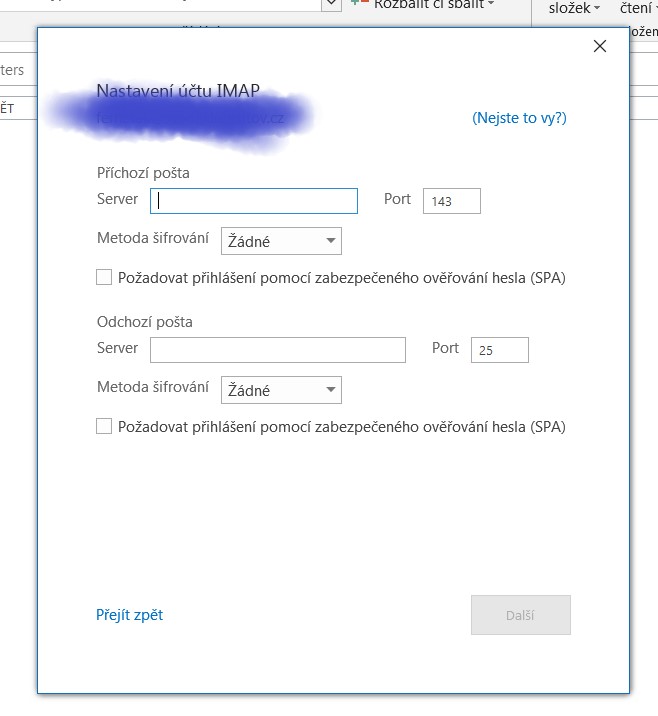Click the "Nastavení účtu IMAP" dialog heading
Viewport: 658px width, 716px height.
(x=177, y=91)
